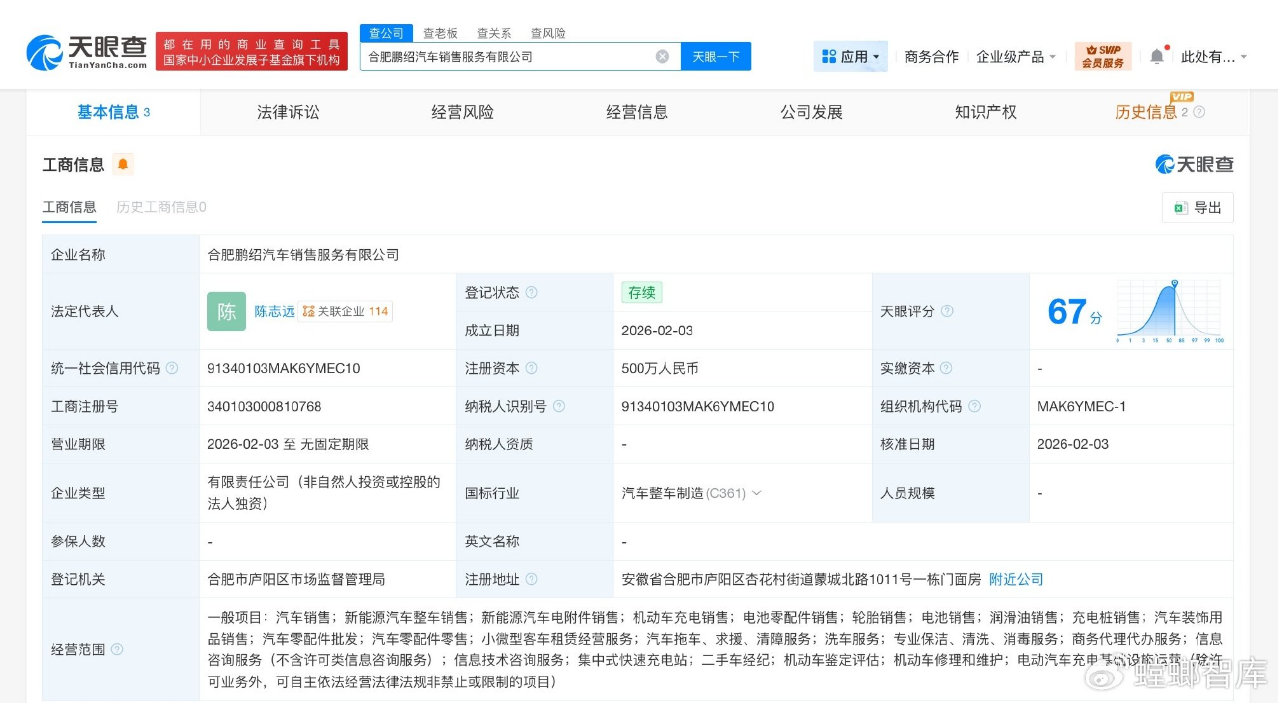This screenshot has width=1280, height=719.
Task: Open the 企业级产品 dropdown
Action: coord(1012,56)
